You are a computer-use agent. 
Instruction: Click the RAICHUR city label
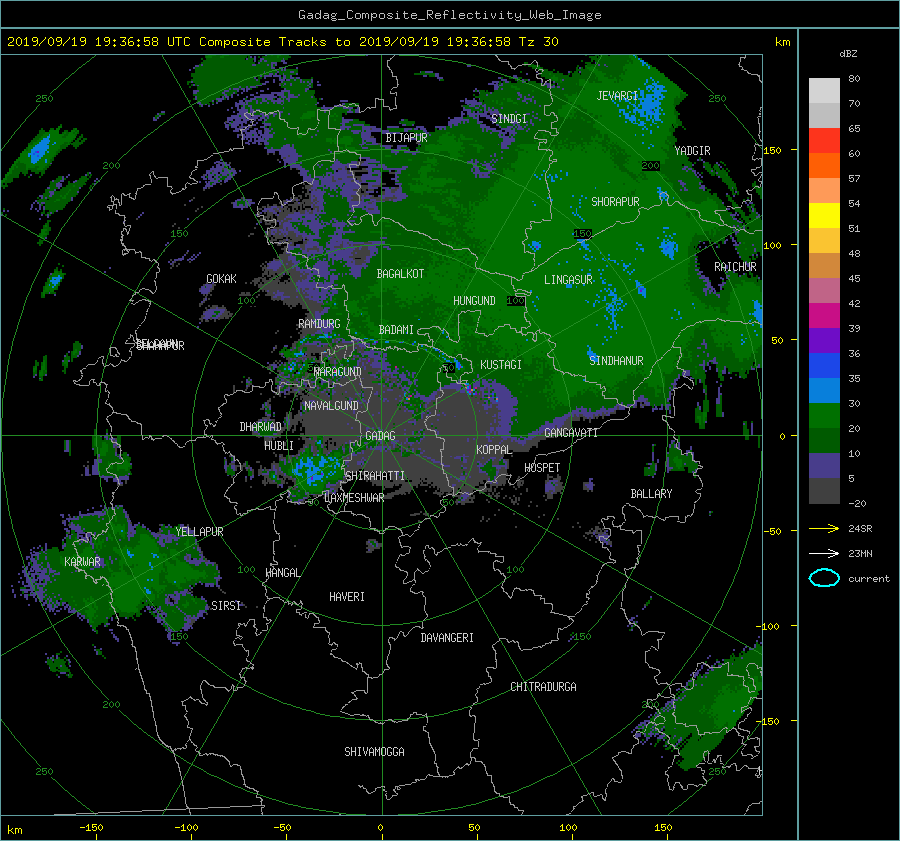735,267
